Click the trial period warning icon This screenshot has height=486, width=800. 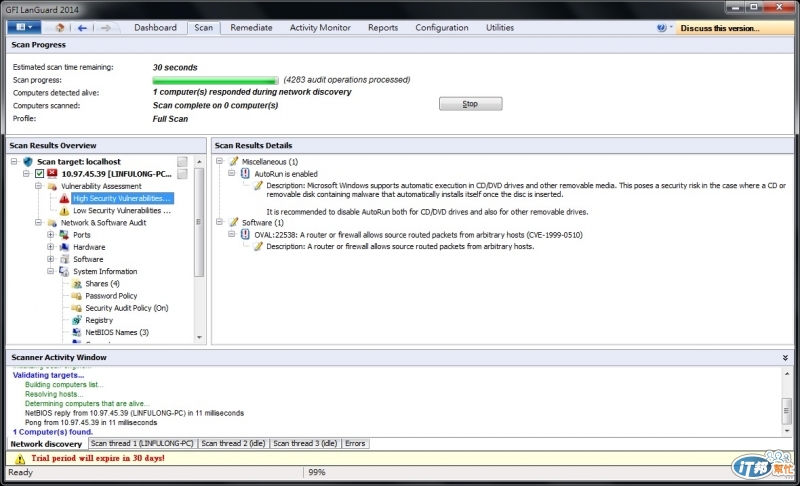pyautogui.click(x=19, y=458)
